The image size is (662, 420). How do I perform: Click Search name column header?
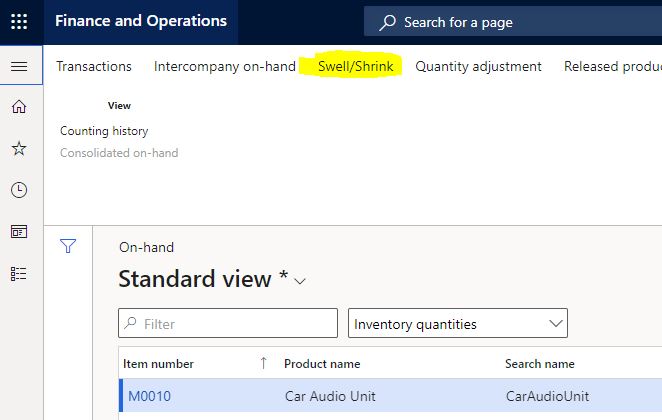click(540, 363)
